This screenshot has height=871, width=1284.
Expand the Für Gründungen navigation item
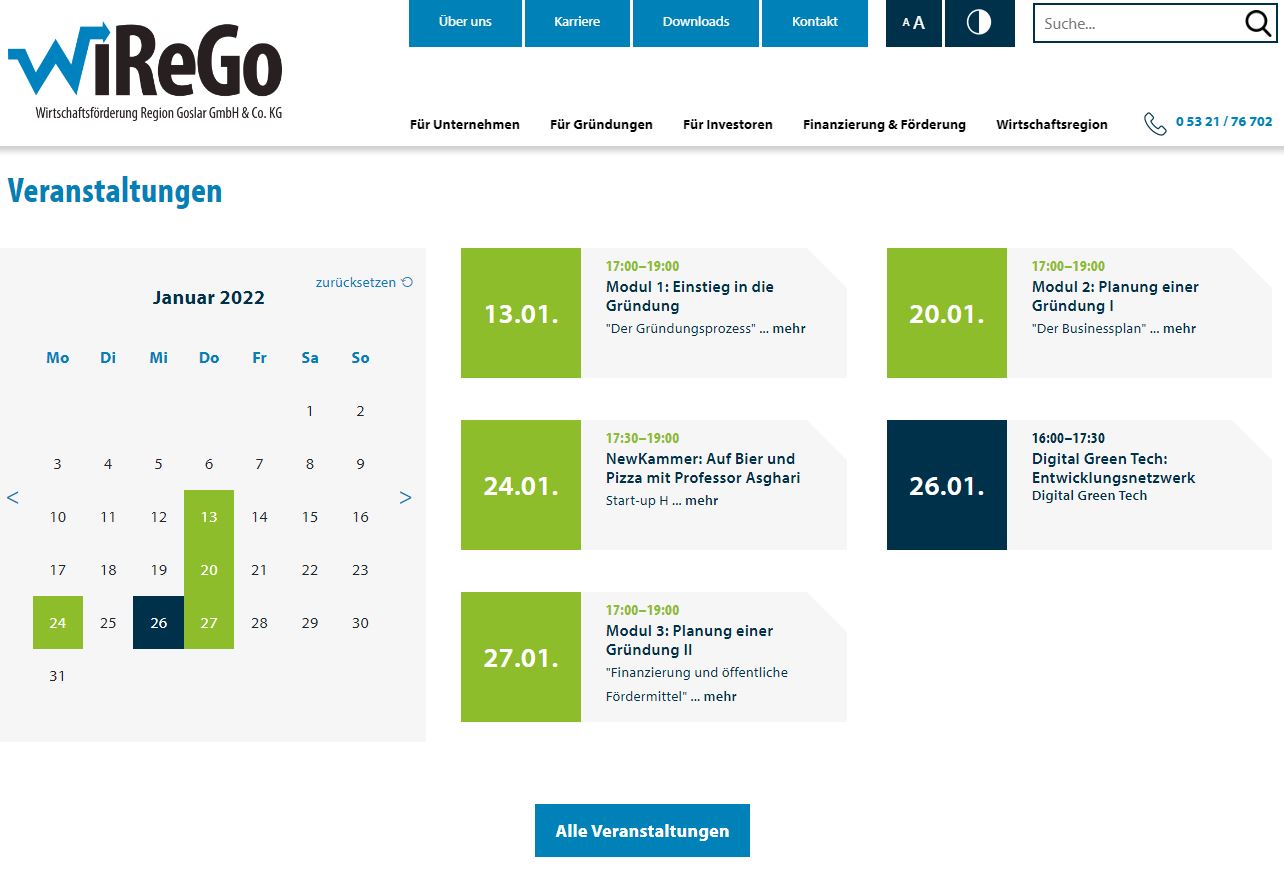click(x=601, y=125)
